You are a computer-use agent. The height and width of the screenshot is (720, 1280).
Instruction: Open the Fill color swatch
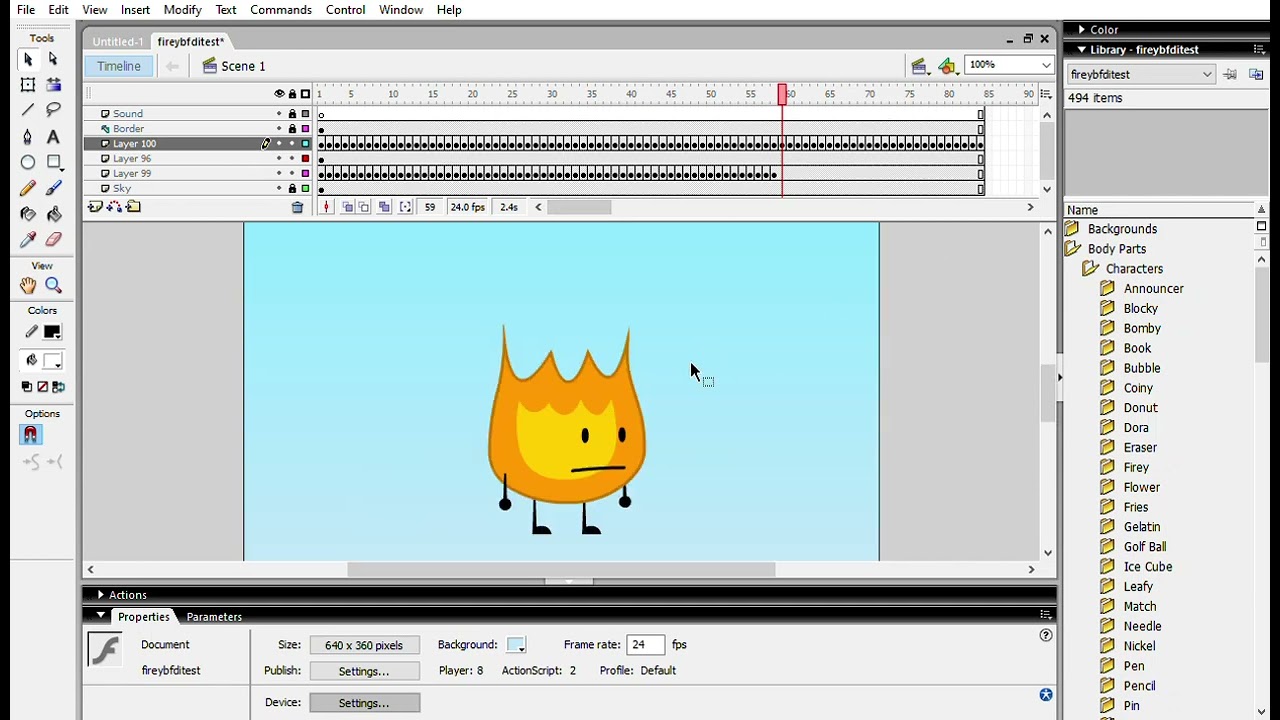52,361
